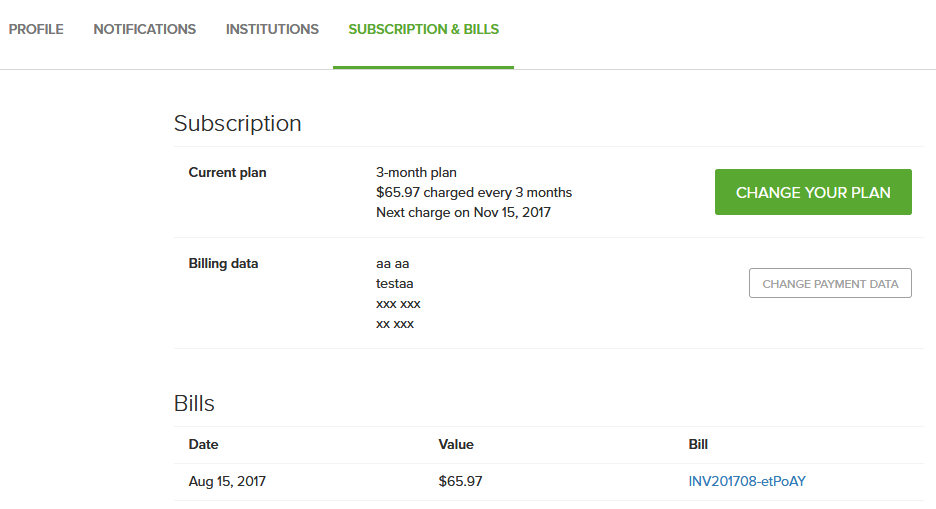Select the Subscription & Bills tab
The image size is (936, 509).
point(423,29)
